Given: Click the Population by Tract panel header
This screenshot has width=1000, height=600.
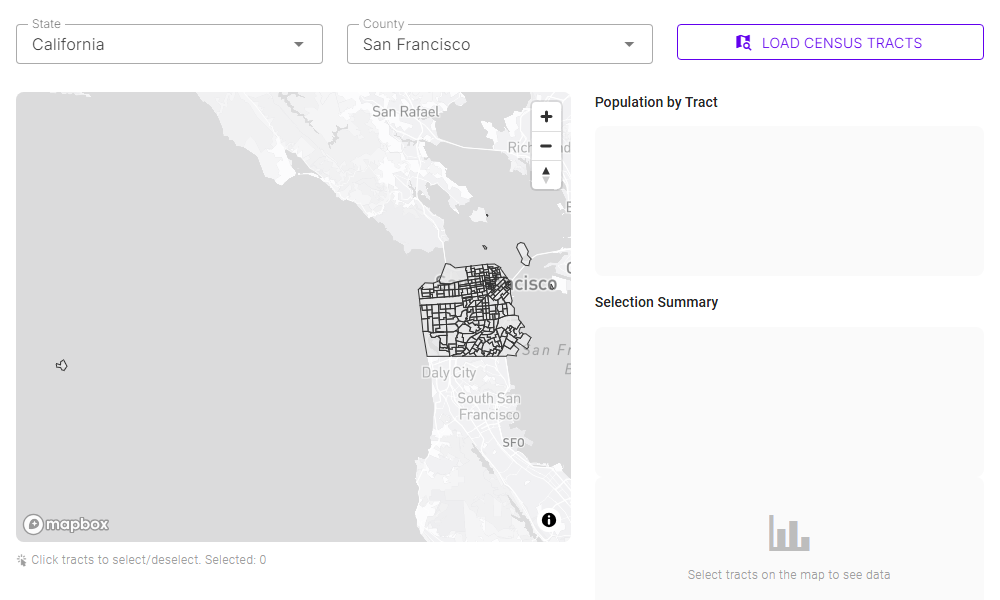Looking at the screenshot, I should point(657,102).
